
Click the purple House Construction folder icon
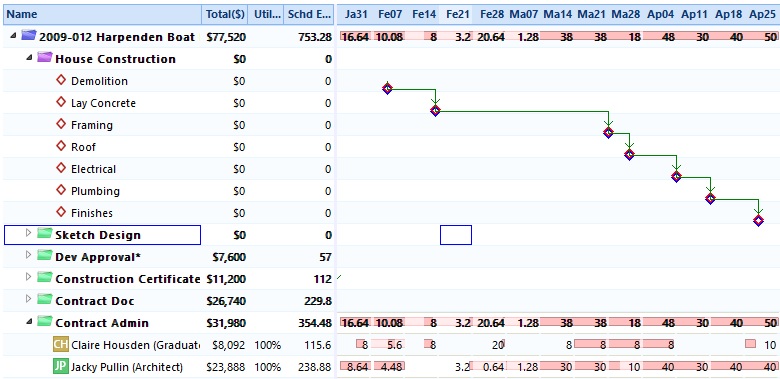tap(45, 57)
